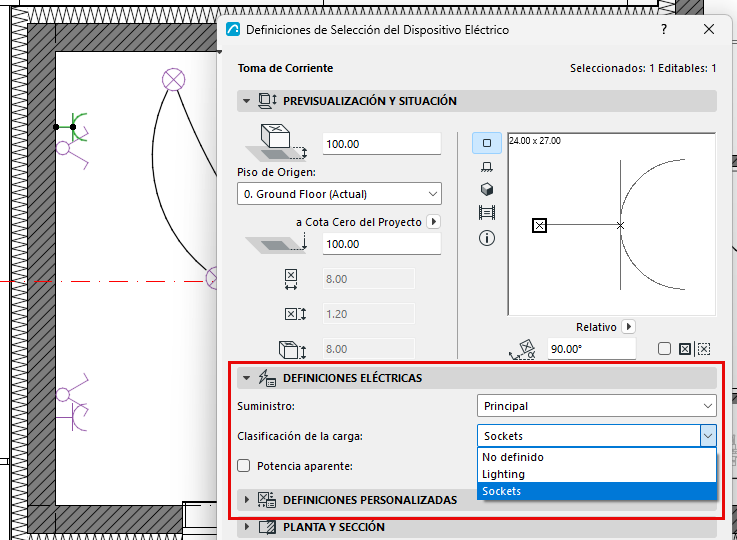
Task: Click the 24.00 x 27.00 preview size label
Action: (535, 141)
